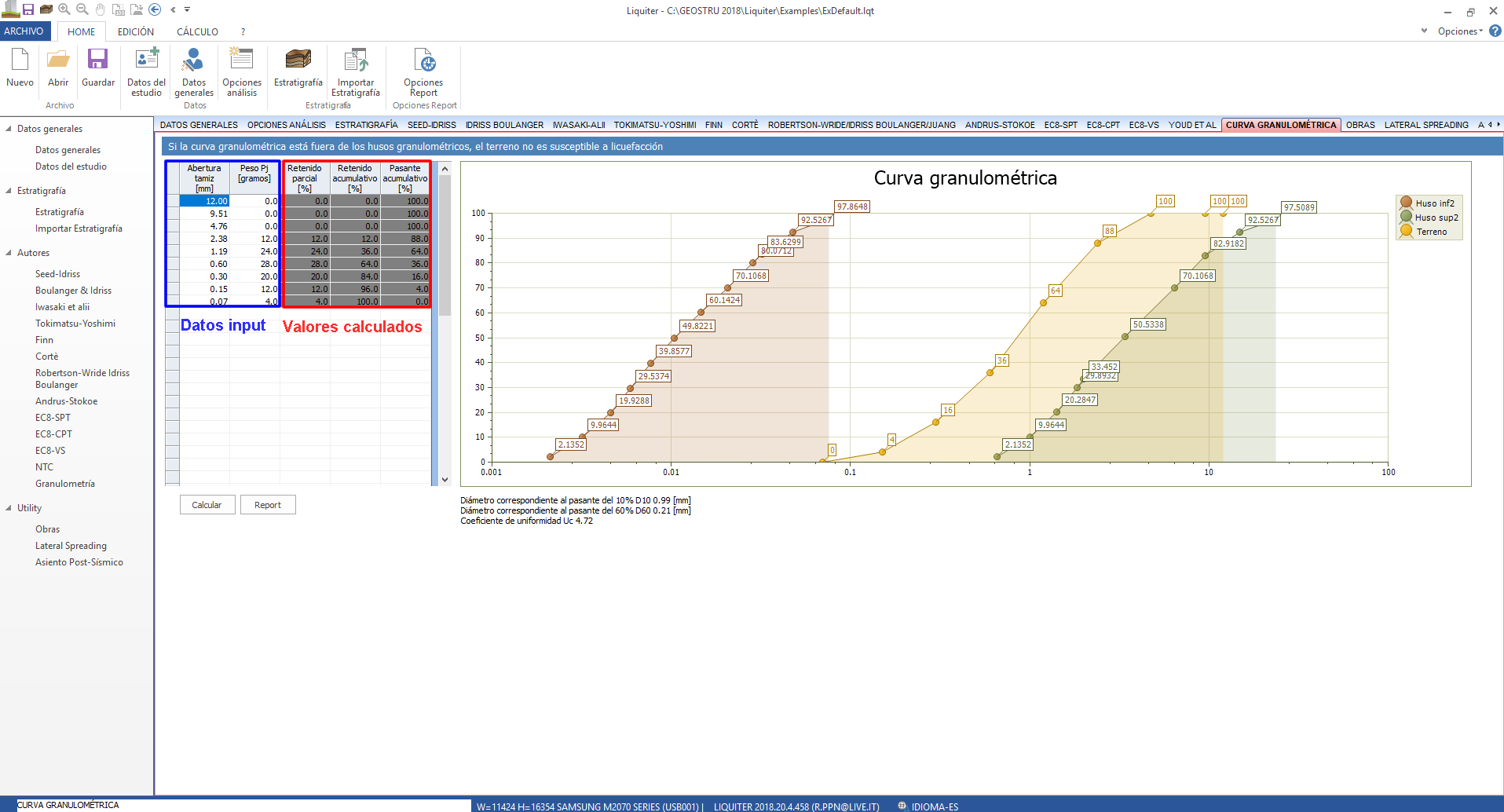This screenshot has height=812, width=1504.
Task: Open the Opciones dropdown menu
Action: (x=1460, y=31)
